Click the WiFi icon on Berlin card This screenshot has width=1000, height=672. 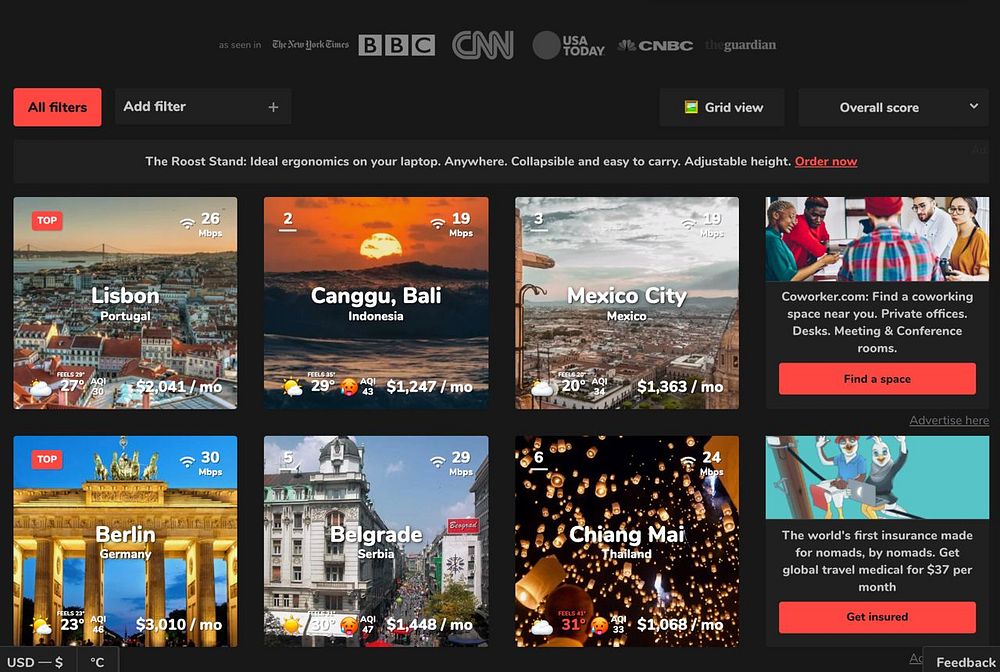187,462
